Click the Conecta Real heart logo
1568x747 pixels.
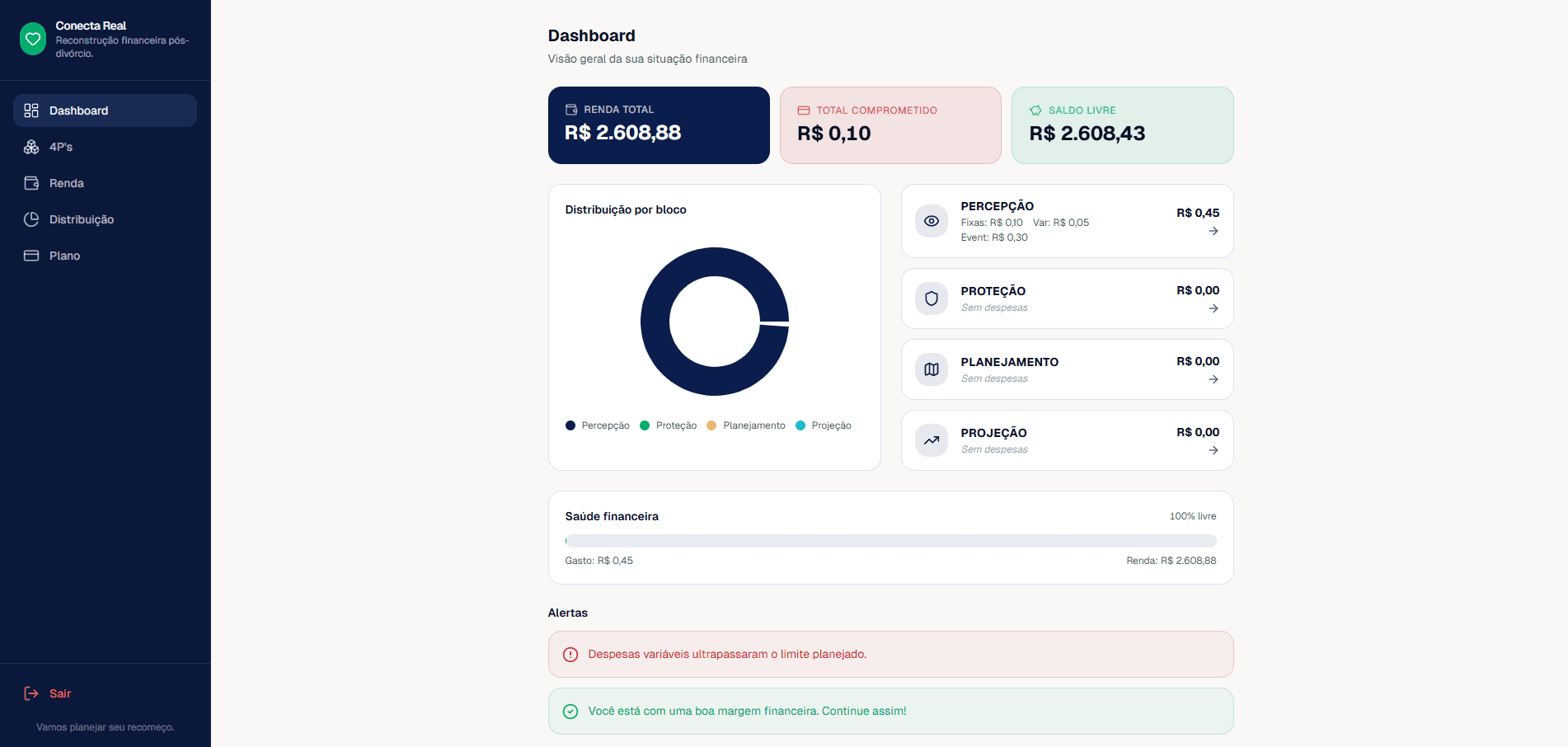coord(33,39)
